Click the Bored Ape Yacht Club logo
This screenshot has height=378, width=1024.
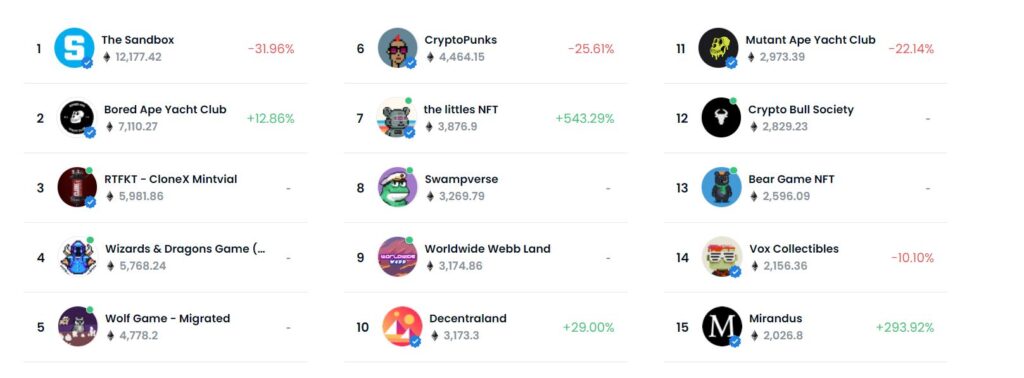[x=77, y=118]
